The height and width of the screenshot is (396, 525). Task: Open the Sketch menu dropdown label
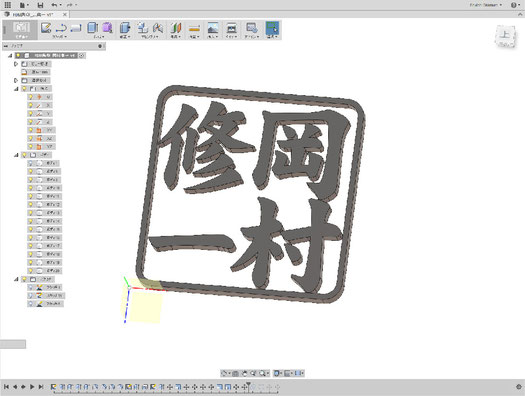pyautogui.click(x=59, y=36)
